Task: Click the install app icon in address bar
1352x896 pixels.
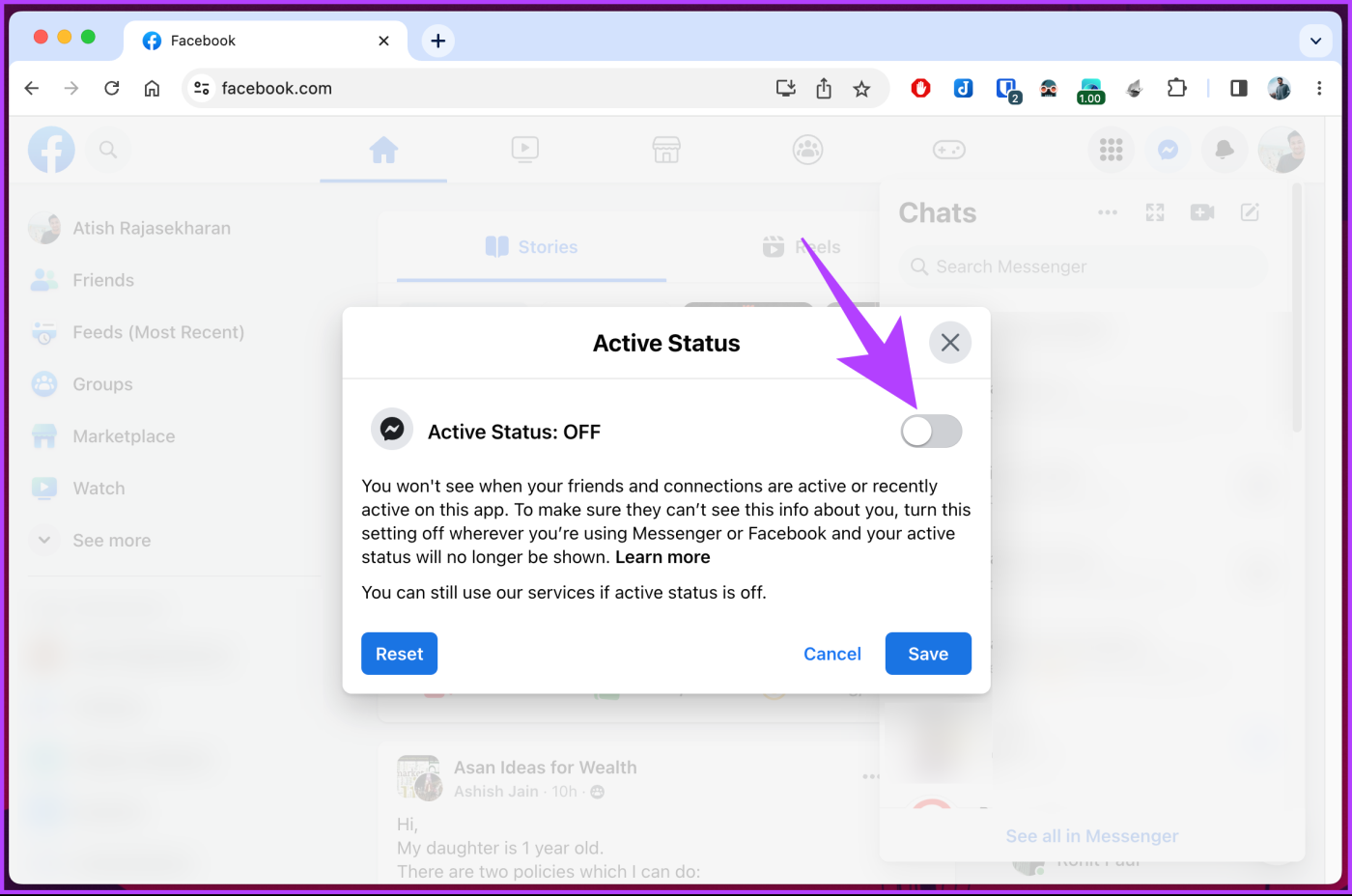Action: point(786,88)
